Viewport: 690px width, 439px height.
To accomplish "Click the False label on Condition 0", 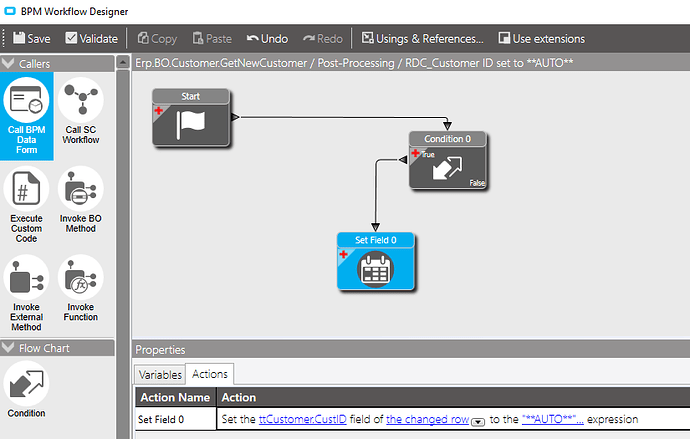I will (x=477, y=183).
